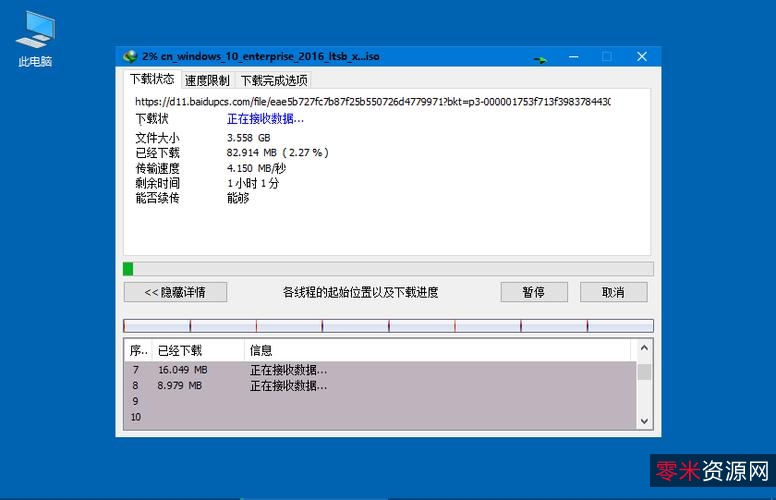Click the 各线程的起始位置以及下载进度 label
The image size is (776, 500).
[x=360, y=292]
